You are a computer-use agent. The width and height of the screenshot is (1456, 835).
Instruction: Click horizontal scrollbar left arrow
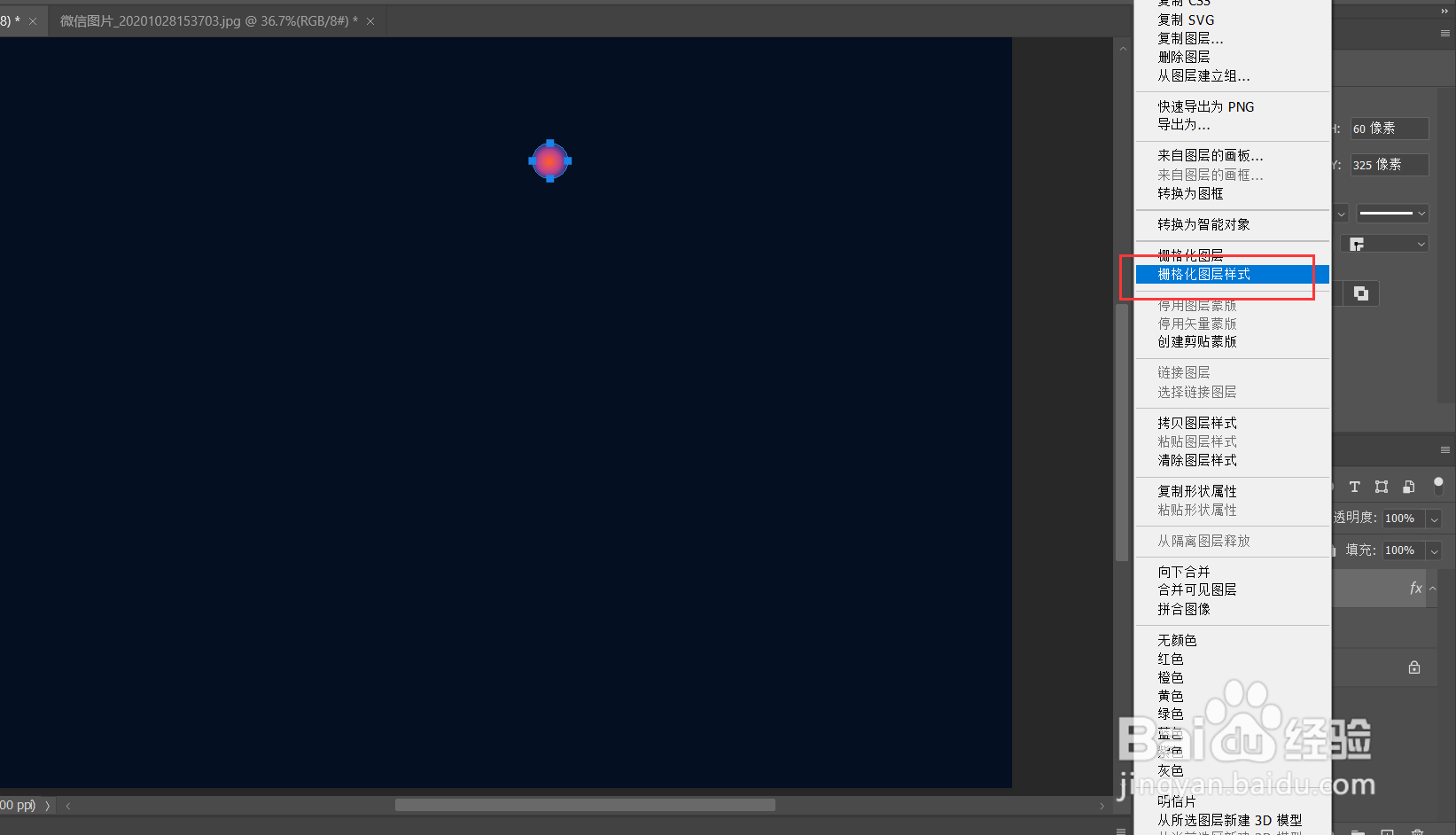pyautogui.click(x=68, y=806)
